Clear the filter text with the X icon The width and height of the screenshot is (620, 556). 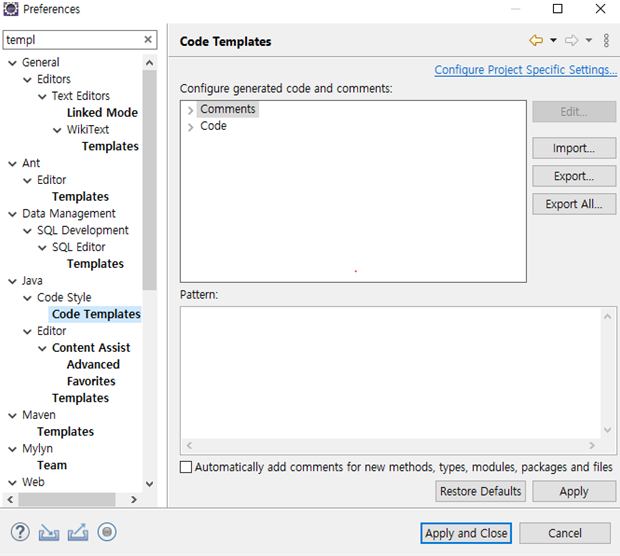pos(148,40)
